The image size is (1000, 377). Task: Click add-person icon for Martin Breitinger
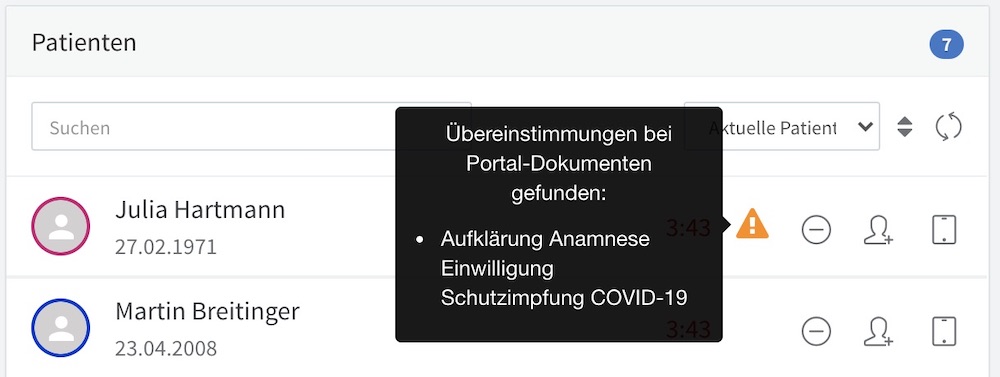point(878,332)
